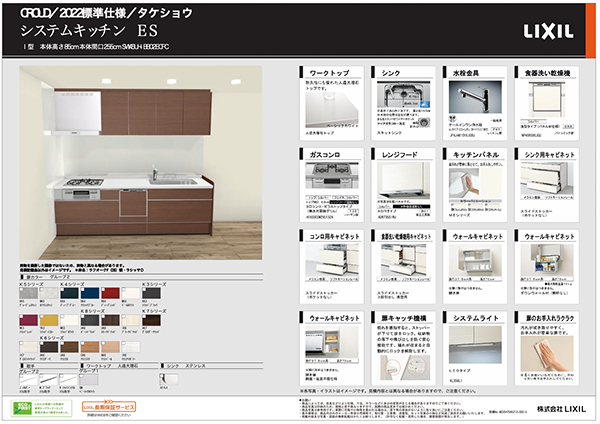The width and height of the screenshot is (600, 424).
Task: Select the K6シリーズ label
Action: tap(52, 338)
